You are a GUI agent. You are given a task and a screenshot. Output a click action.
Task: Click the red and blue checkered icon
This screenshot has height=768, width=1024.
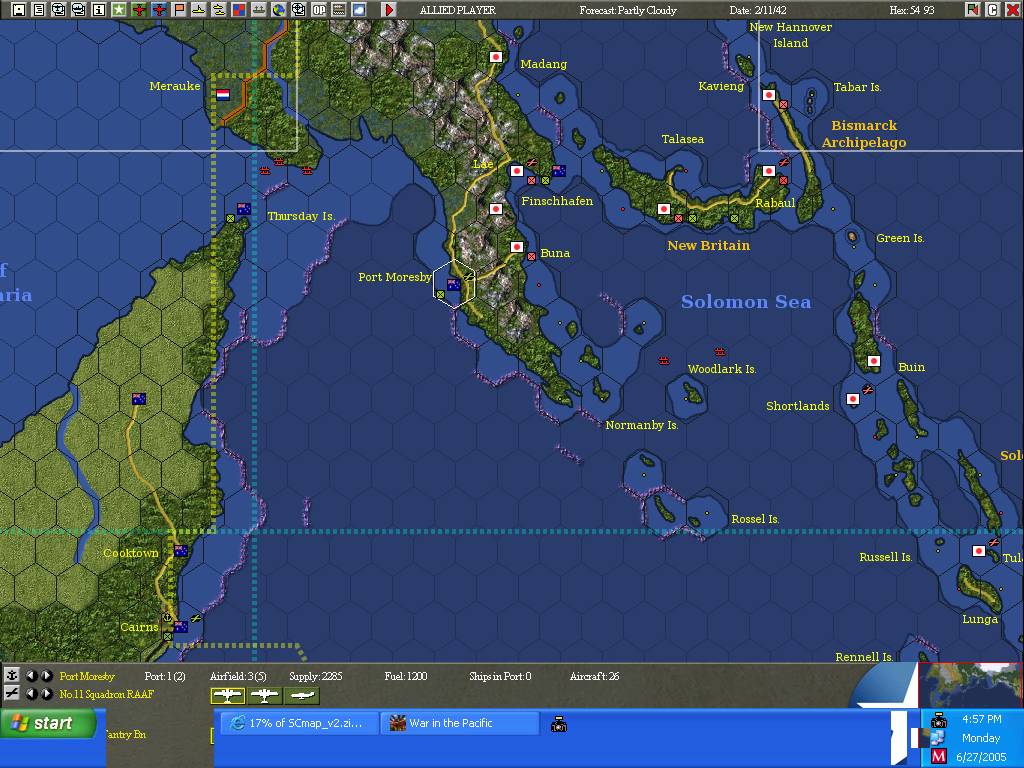click(238, 9)
